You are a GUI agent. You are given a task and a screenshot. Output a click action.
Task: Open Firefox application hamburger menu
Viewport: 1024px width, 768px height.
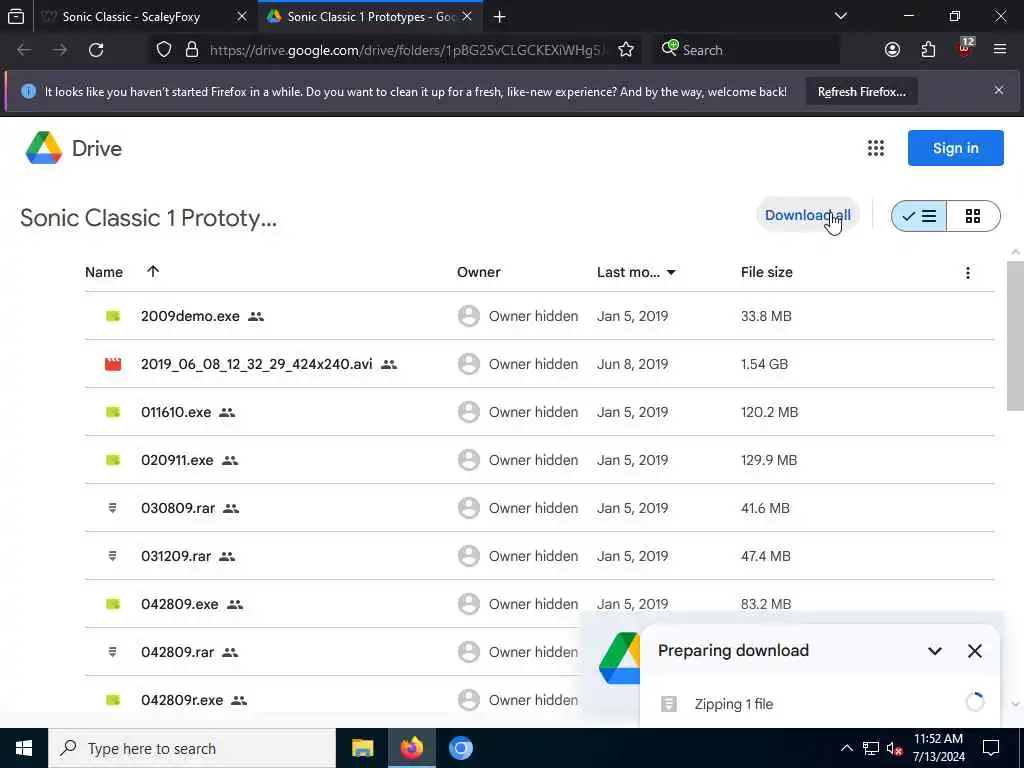coord(999,50)
